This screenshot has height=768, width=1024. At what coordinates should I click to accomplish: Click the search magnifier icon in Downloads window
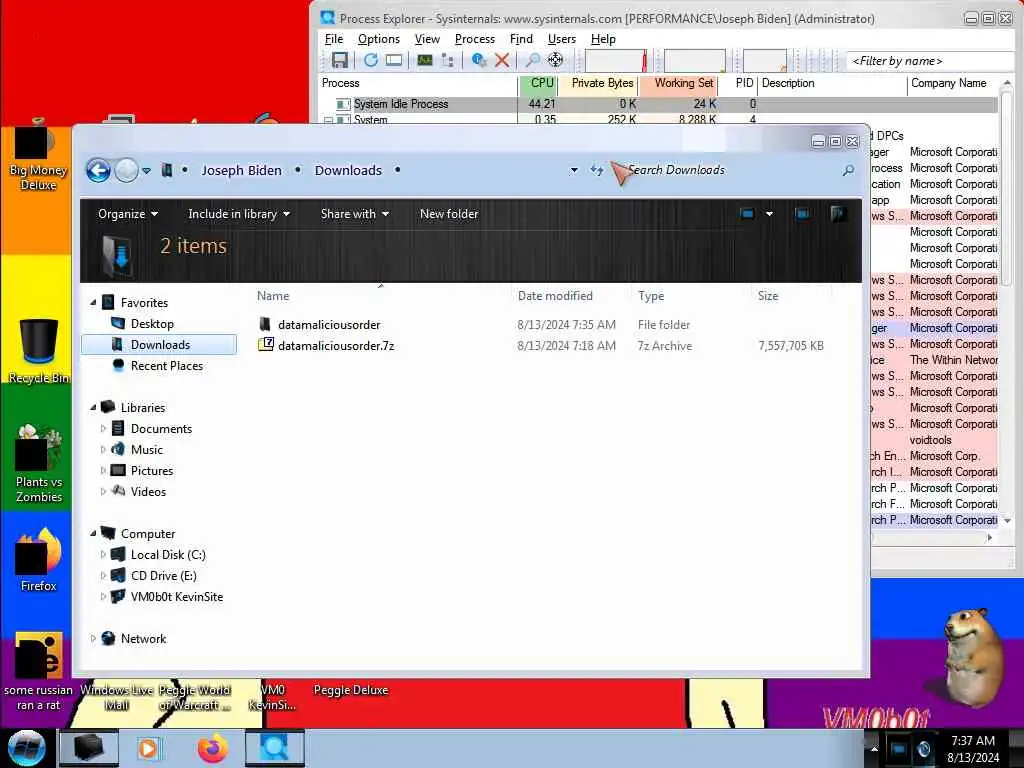point(848,170)
